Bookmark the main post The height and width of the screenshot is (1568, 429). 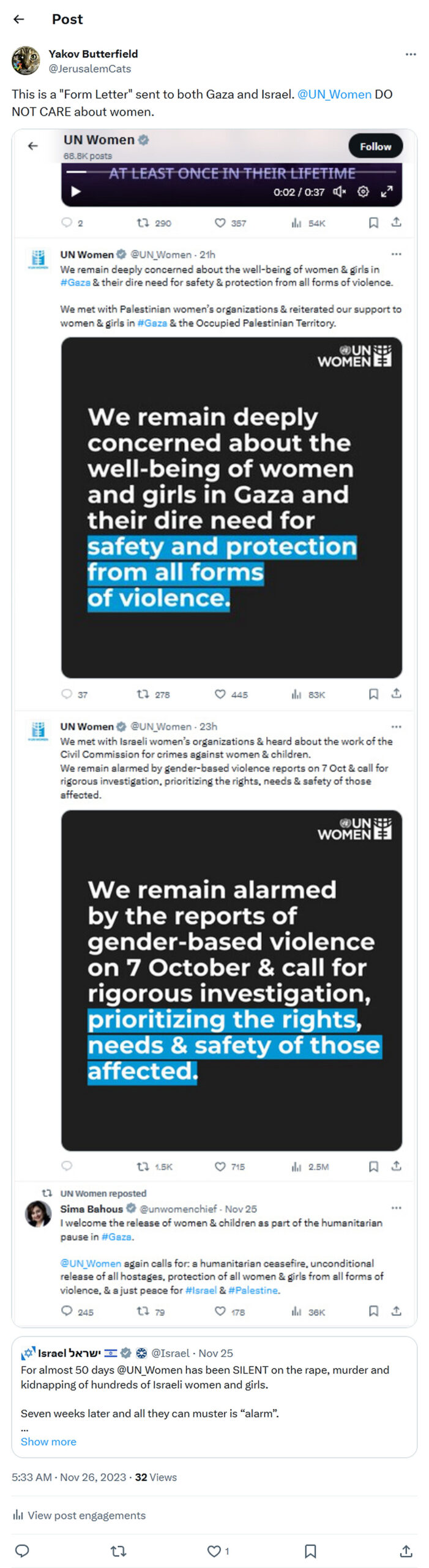pyautogui.click(x=310, y=1550)
